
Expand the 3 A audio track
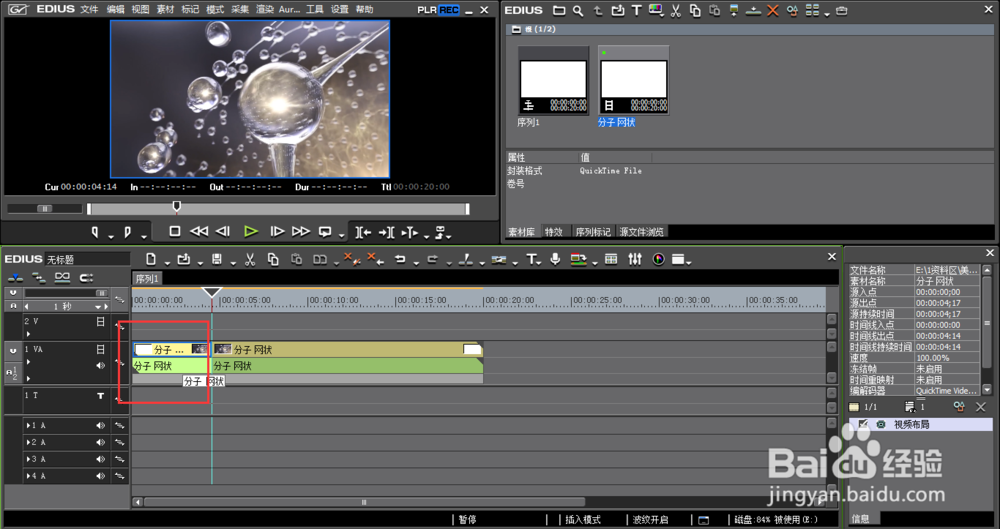(27, 459)
